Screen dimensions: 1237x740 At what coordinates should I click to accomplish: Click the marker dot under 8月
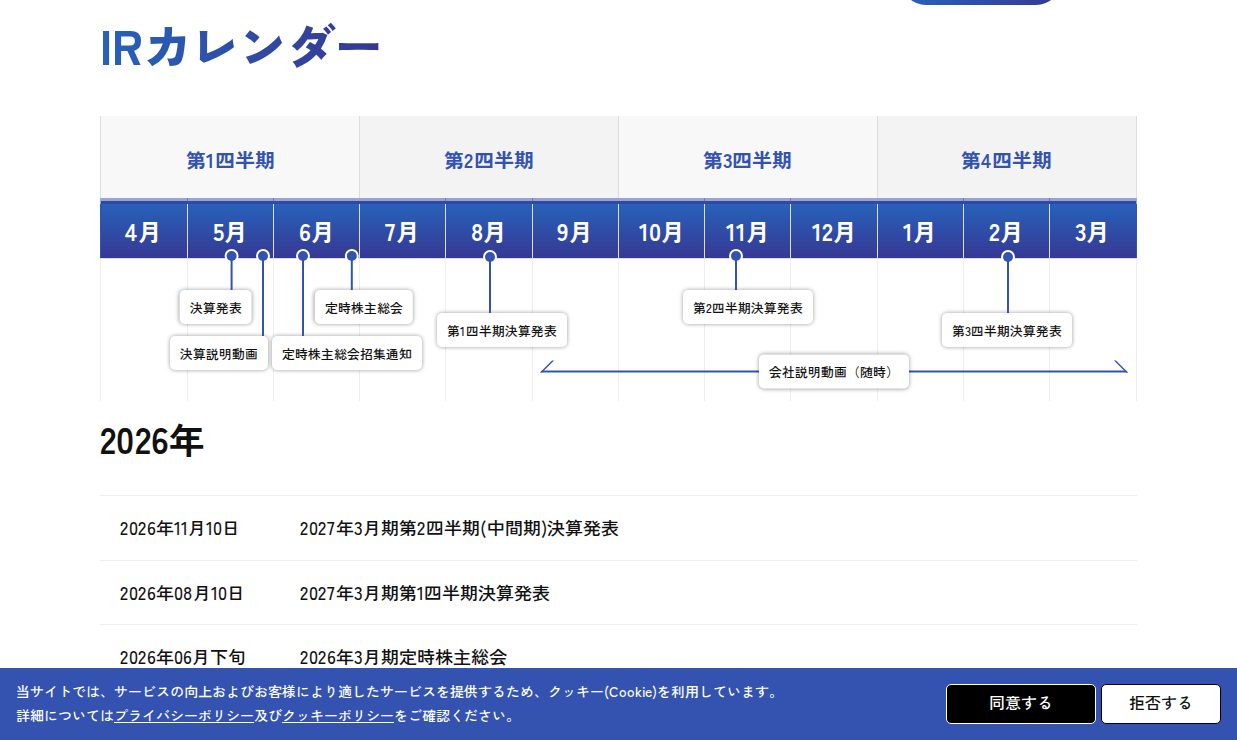(x=490, y=257)
